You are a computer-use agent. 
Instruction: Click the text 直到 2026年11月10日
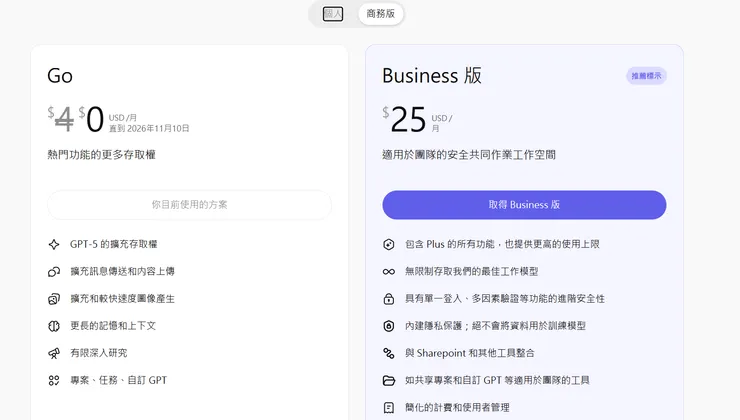[149, 128]
